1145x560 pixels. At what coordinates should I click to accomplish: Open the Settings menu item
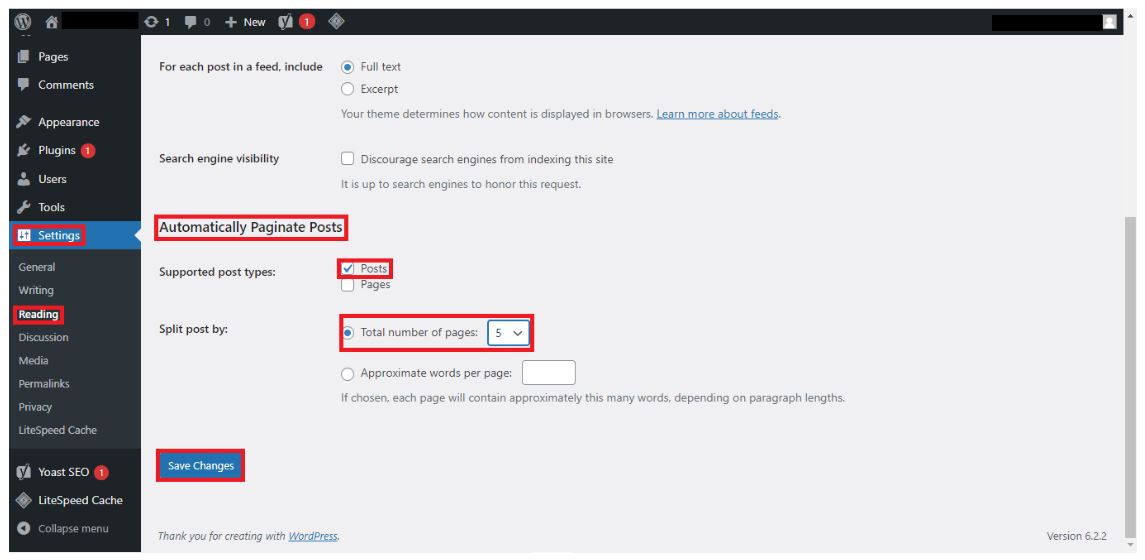coord(74,235)
